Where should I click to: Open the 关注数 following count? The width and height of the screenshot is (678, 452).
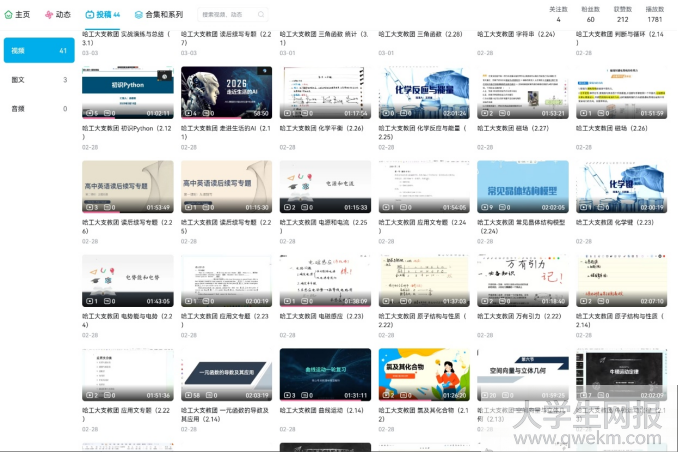[558, 14]
